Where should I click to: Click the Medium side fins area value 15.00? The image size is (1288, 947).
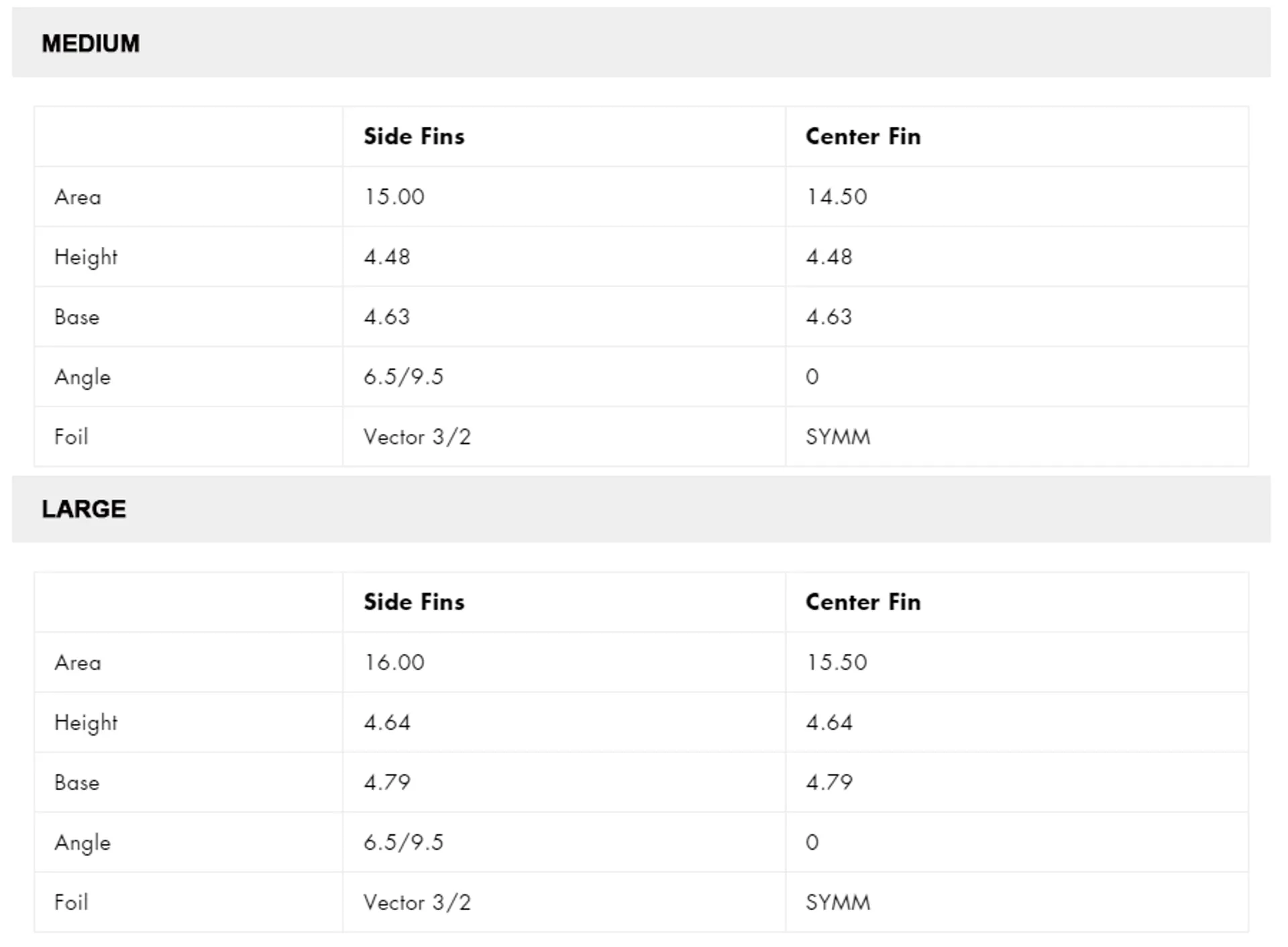394,197
